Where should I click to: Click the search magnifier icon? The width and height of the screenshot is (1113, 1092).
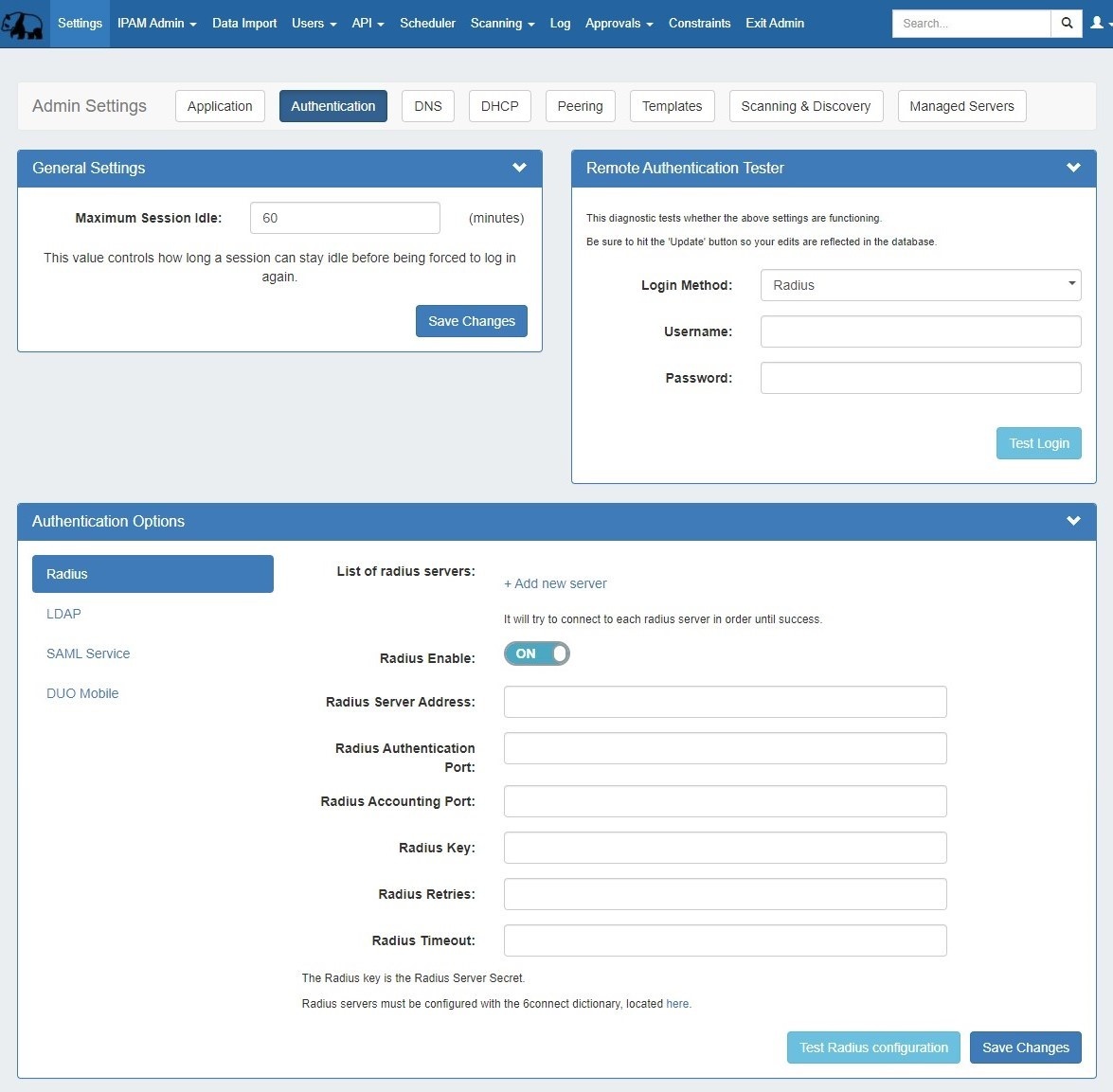pos(1067,24)
